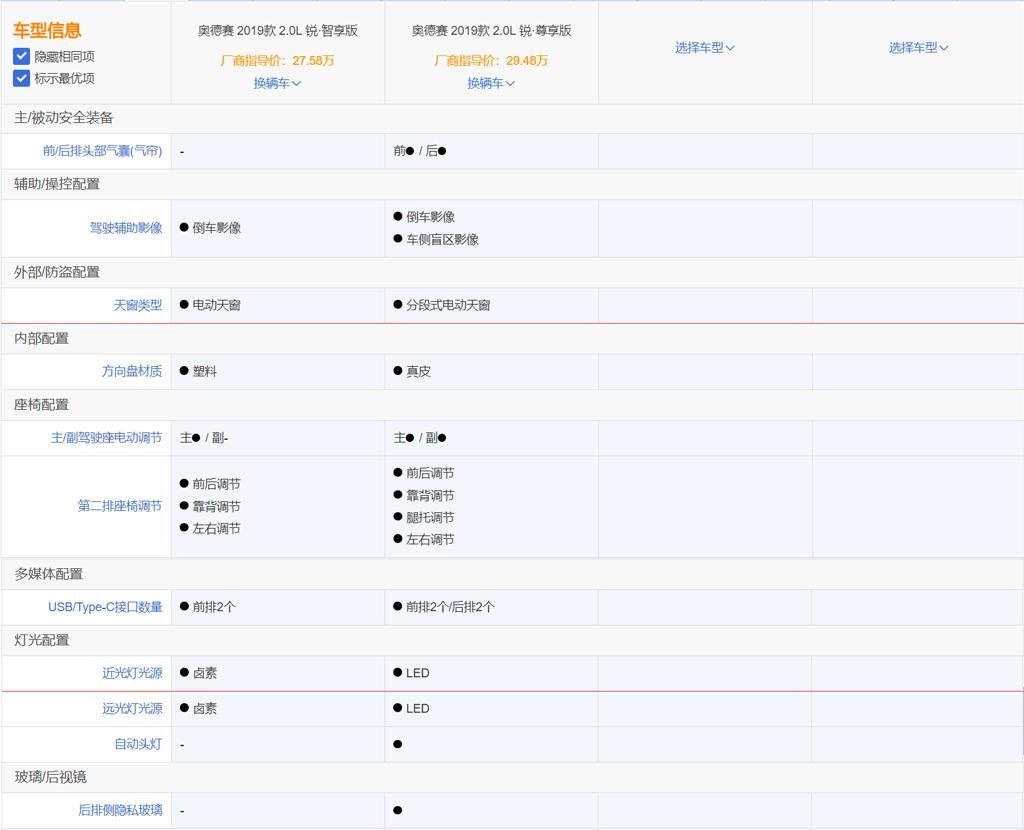Open 换辆车 dropdown under 锐·智享版
The image size is (1024, 830).
(278, 83)
